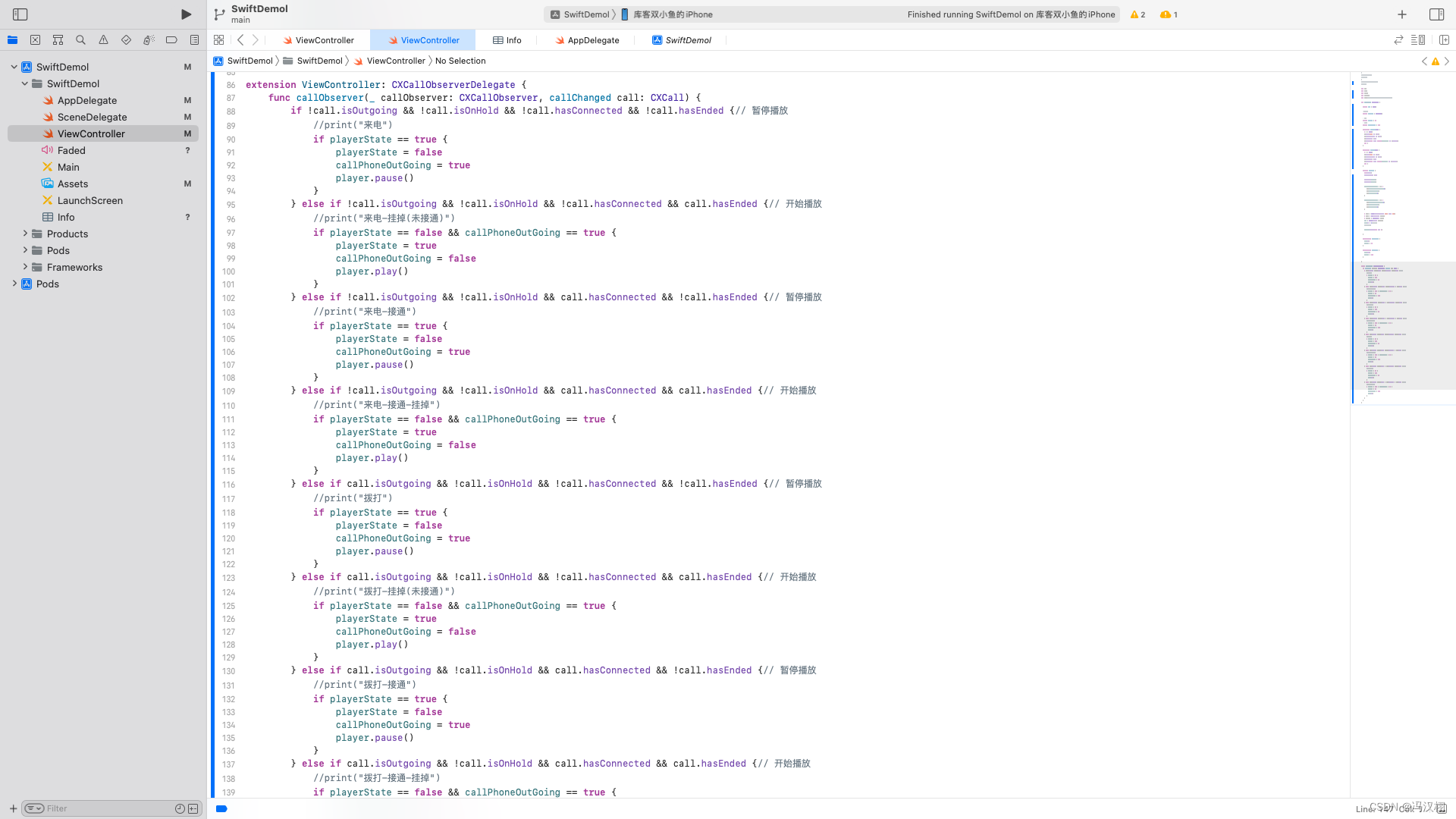The width and height of the screenshot is (1456, 819).
Task: Select ViewController in the navigator
Action: click(103, 133)
